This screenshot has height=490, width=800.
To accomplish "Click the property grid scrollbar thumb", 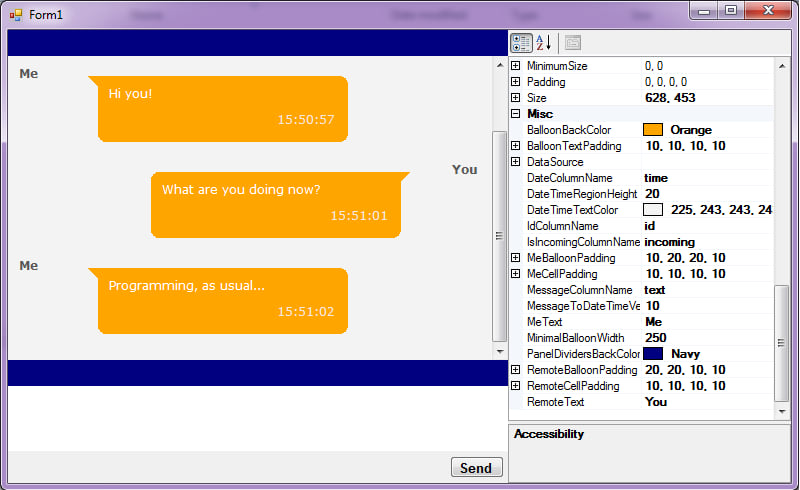I will 781,343.
